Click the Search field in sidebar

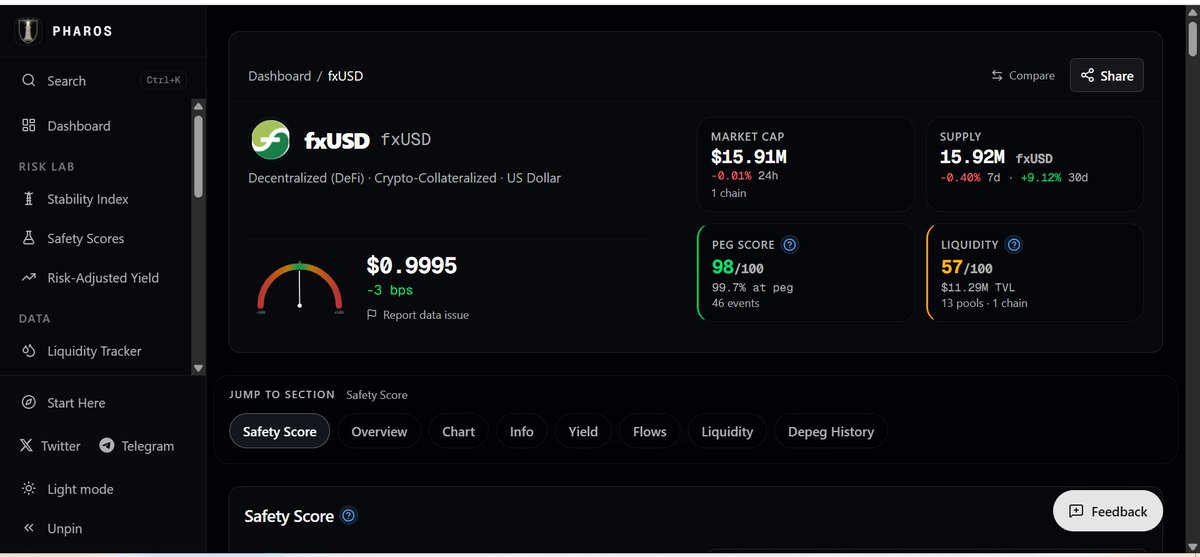tap(103, 81)
